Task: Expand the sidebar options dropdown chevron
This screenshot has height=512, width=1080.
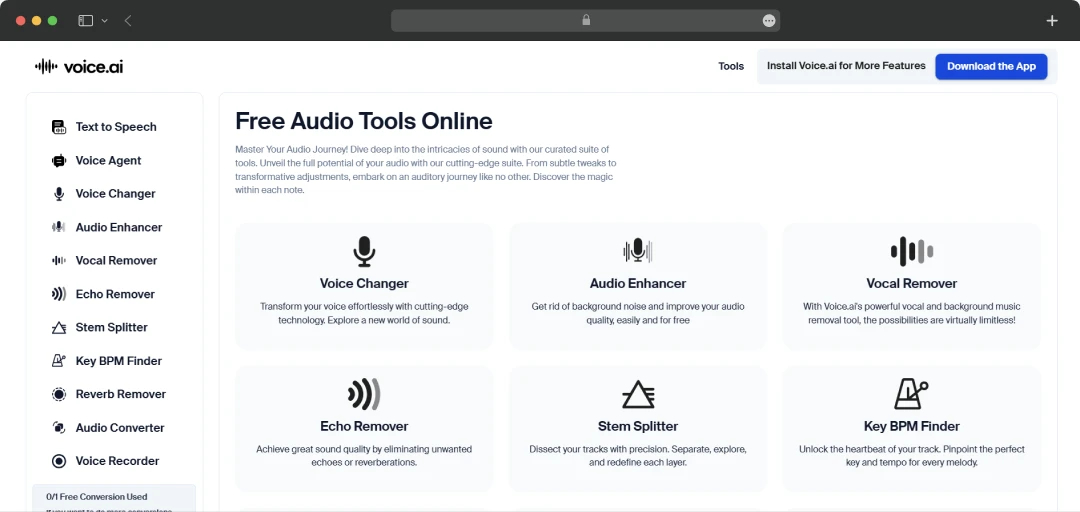Action: click(x=105, y=21)
